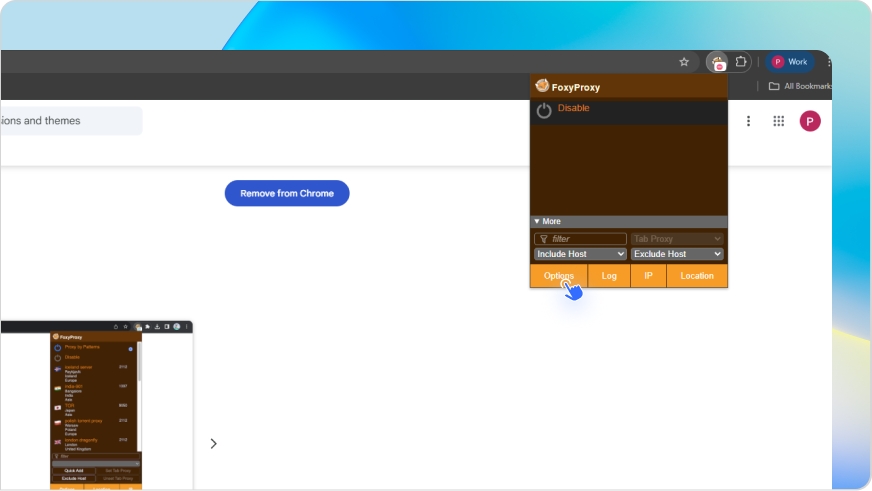Open the Include Host dropdown
The height and width of the screenshot is (491, 872).
[580, 254]
